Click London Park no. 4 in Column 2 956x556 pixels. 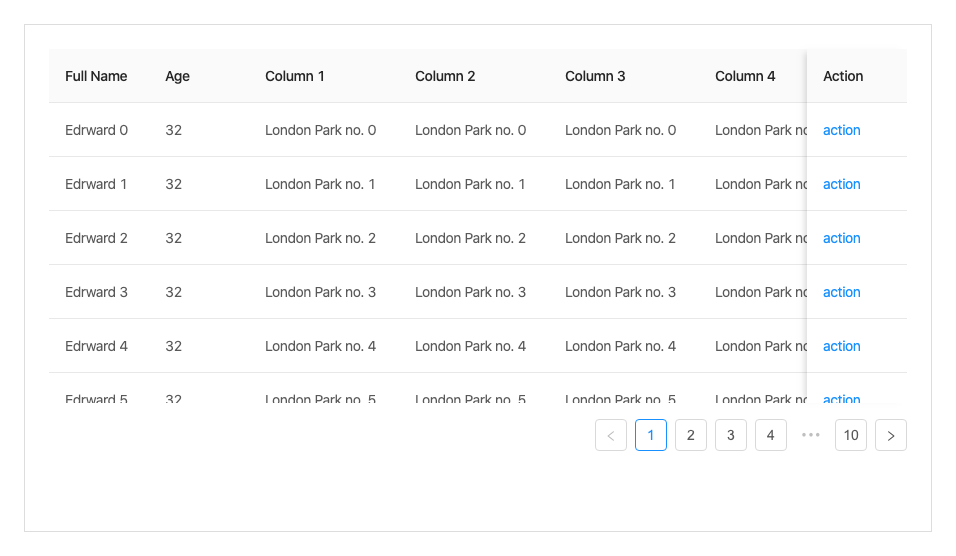[470, 346]
